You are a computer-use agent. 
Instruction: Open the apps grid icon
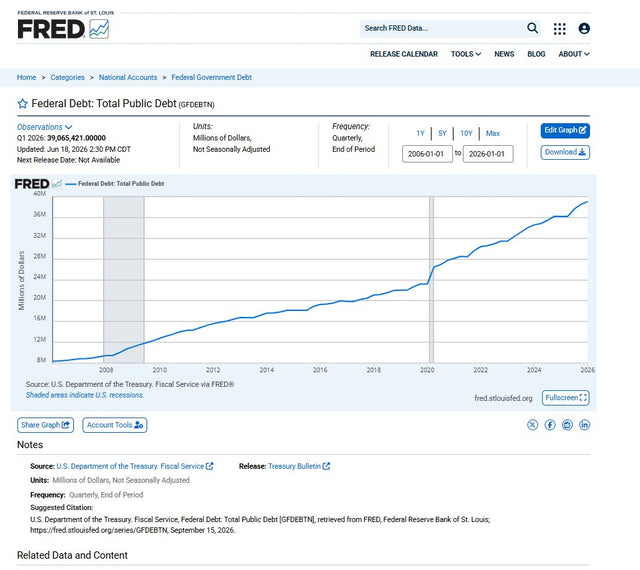(560, 29)
